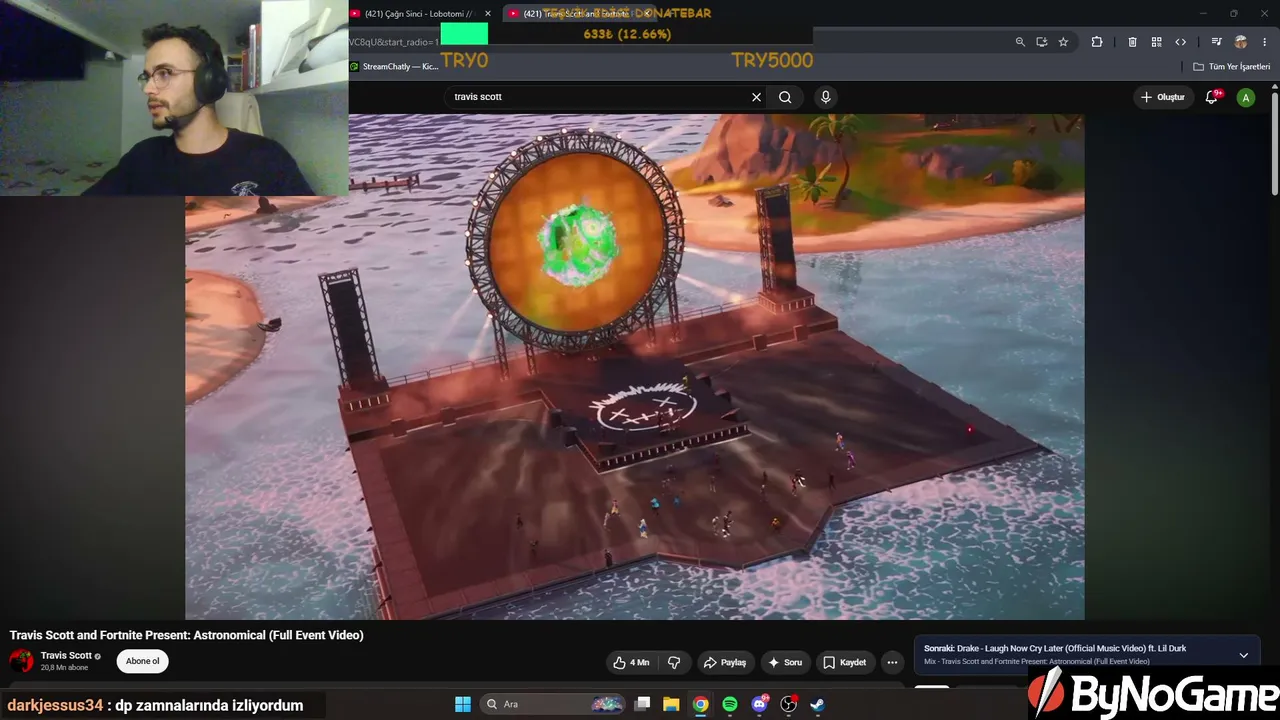Open the OBS icon on the taskbar
1280x720 pixels.
[788, 704]
